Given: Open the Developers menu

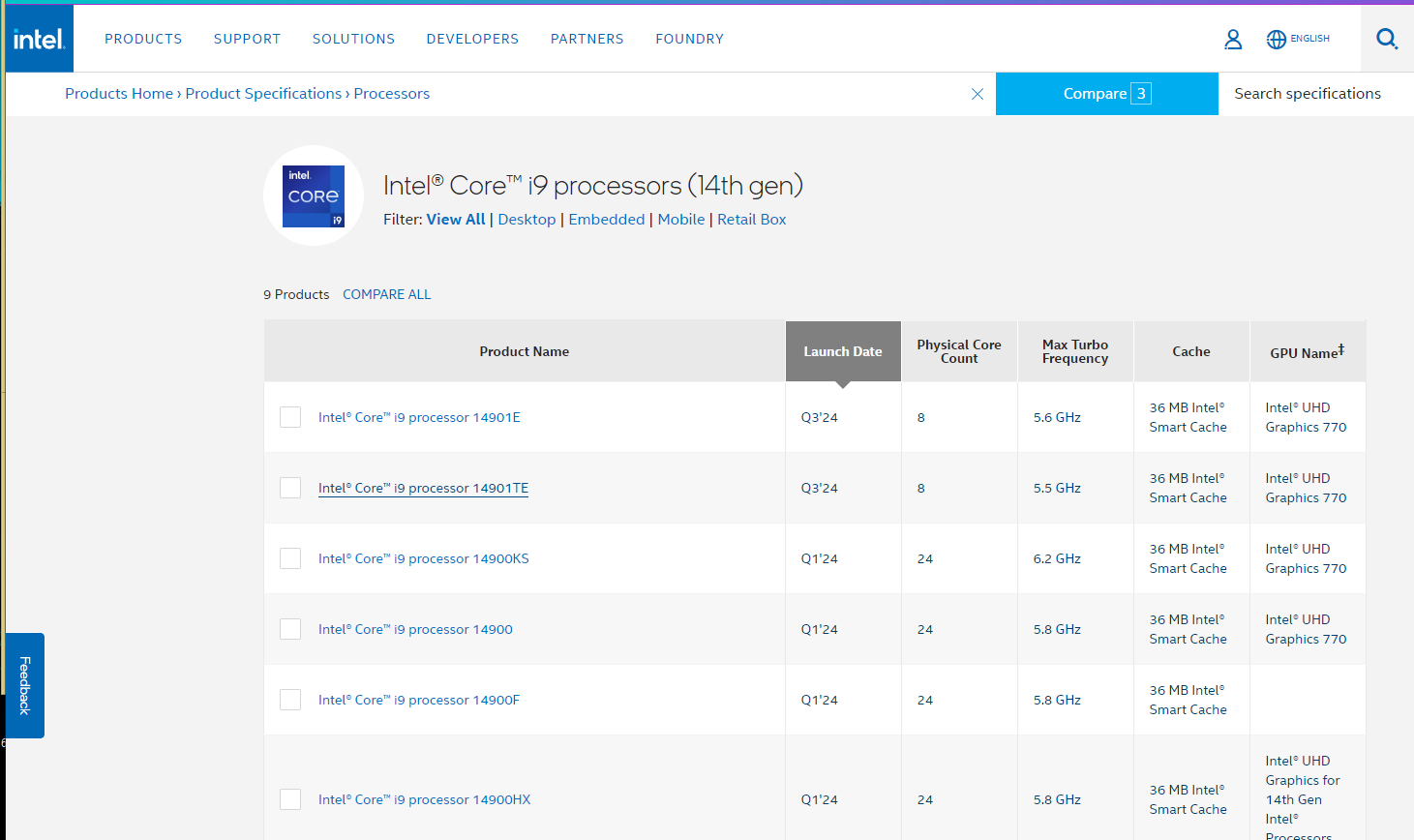Looking at the screenshot, I should click(472, 39).
